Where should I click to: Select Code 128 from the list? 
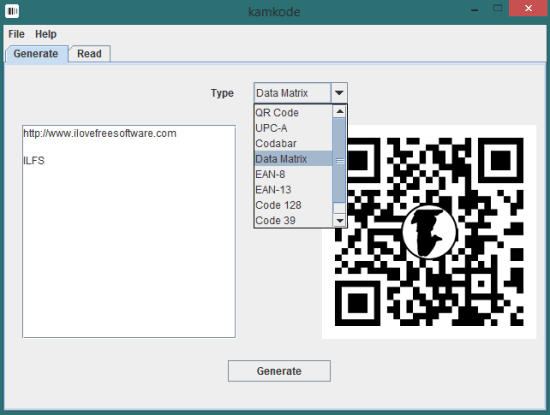(293, 205)
